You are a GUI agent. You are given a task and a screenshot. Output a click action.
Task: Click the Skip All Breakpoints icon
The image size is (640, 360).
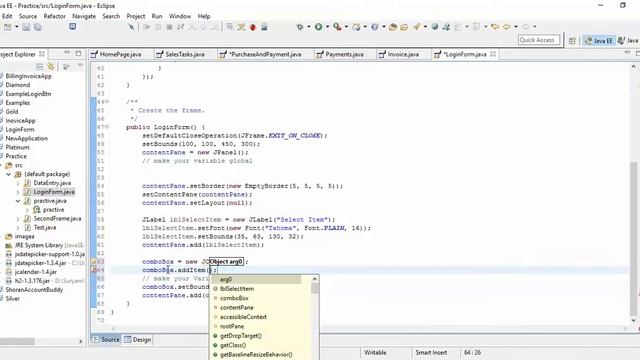[x=132, y=27]
